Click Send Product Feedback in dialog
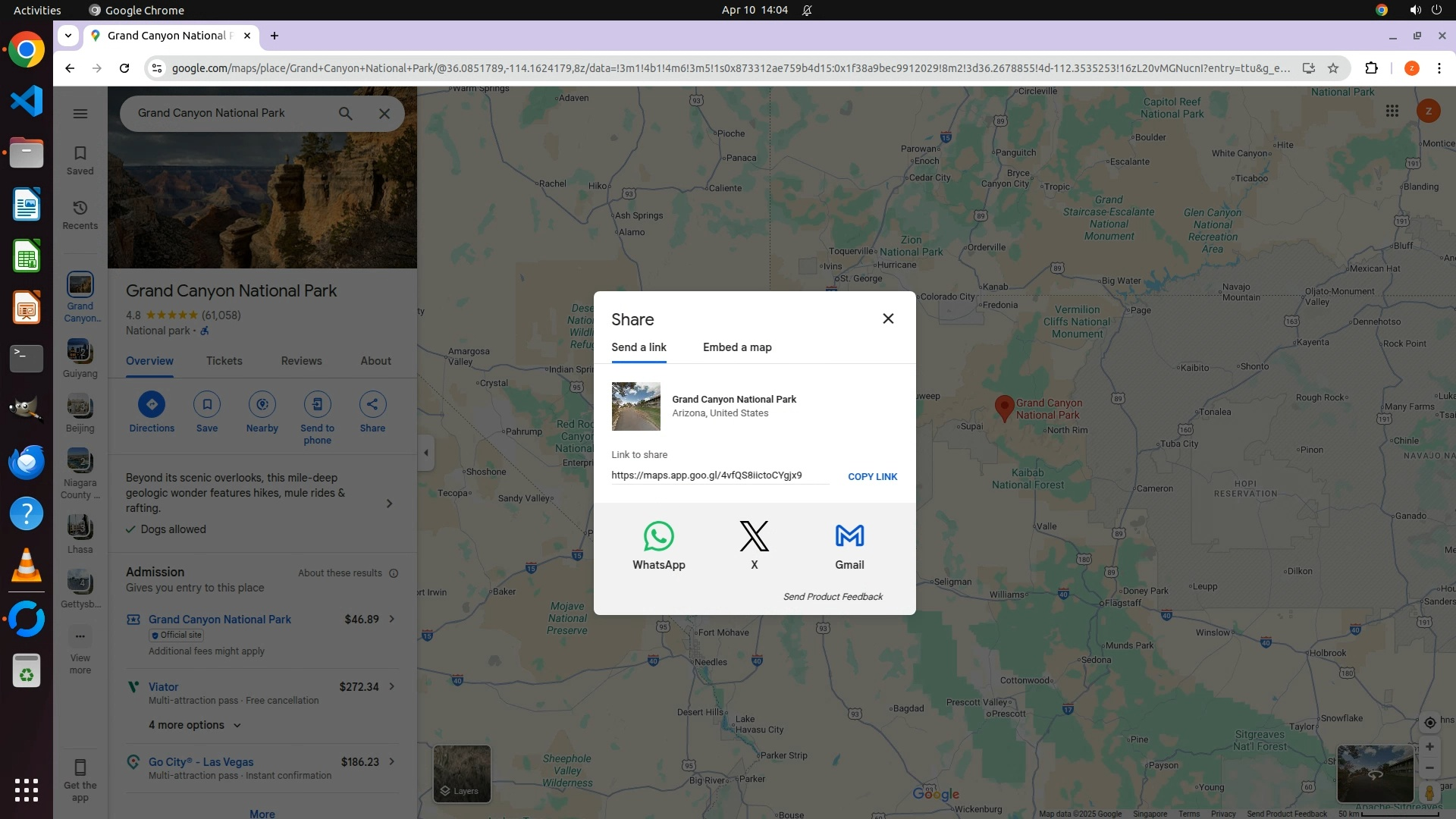This screenshot has width=1456, height=819. tap(833, 597)
